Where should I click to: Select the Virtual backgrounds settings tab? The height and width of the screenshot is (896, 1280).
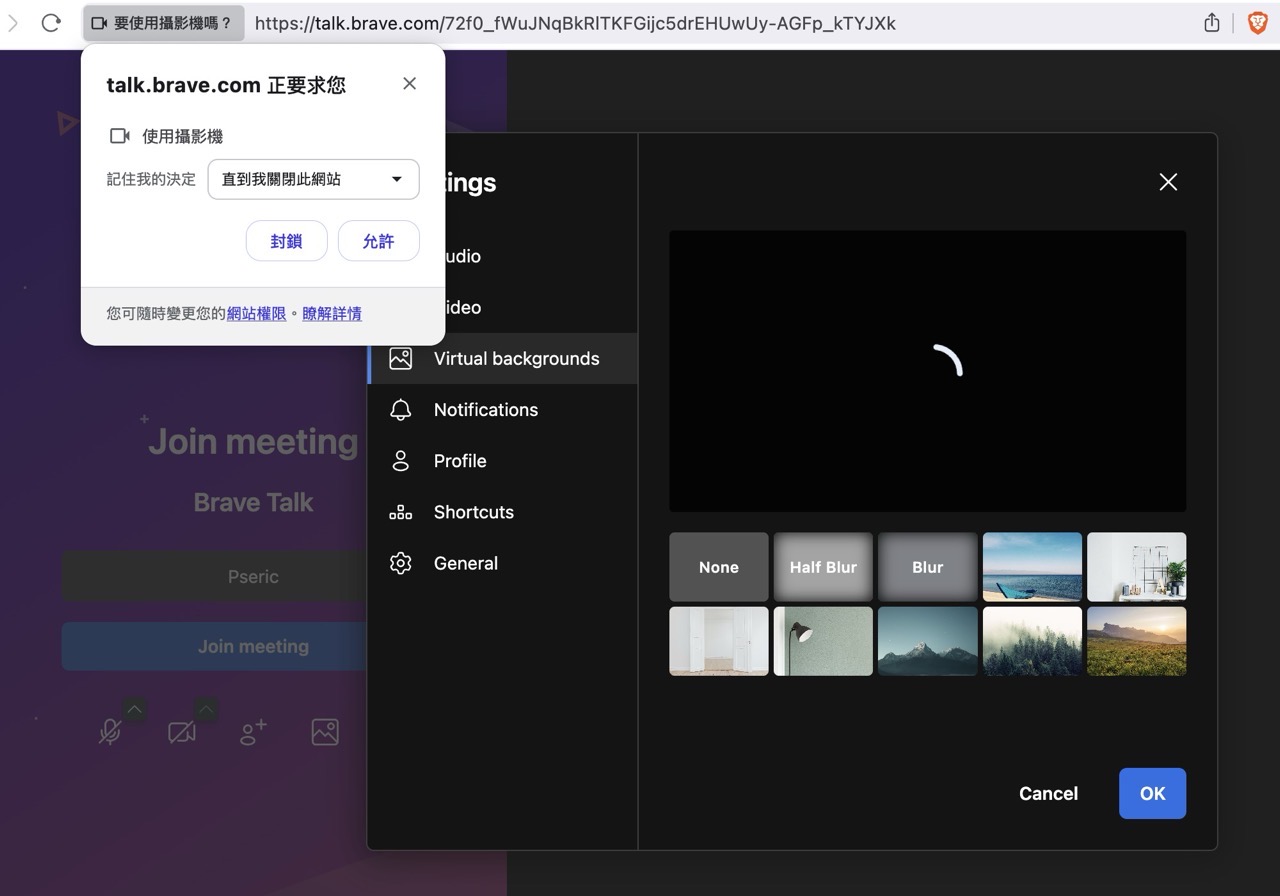tap(503, 359)
